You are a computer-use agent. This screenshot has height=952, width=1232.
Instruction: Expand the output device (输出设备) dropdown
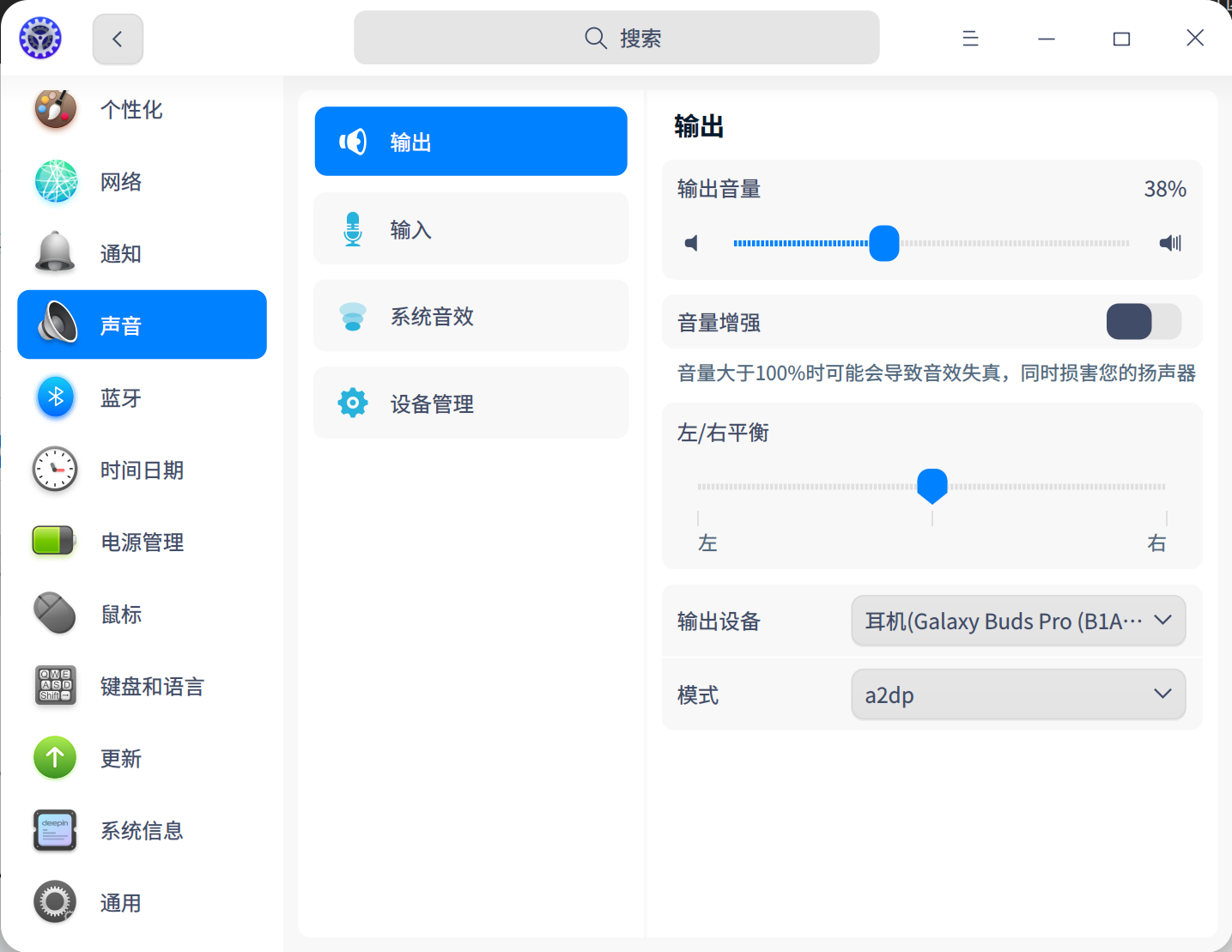(1018, 621)
